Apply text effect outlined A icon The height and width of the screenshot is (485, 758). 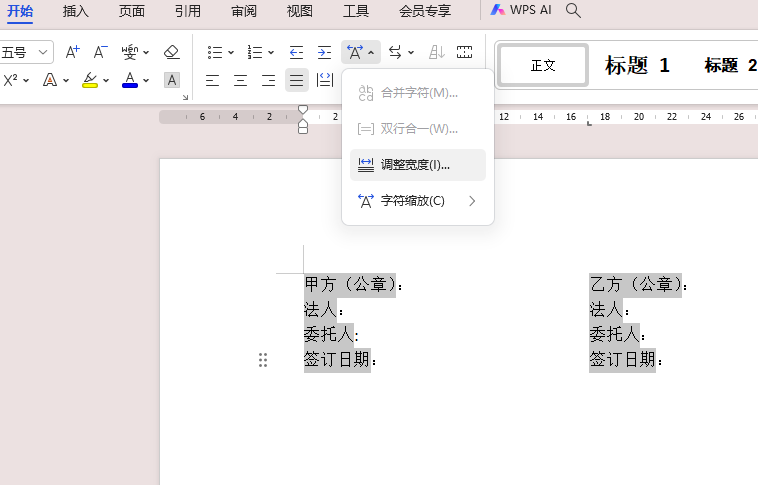click(x=50, y=80)
